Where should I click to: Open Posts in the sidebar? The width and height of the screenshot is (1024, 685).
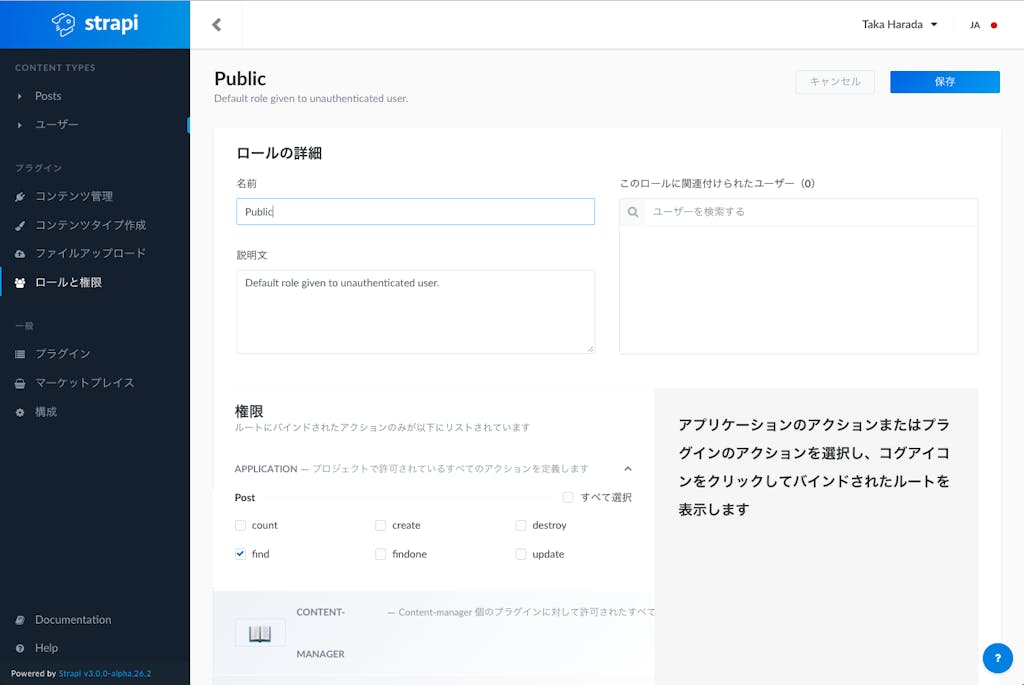pyautogui.click(x=48, y=96)
